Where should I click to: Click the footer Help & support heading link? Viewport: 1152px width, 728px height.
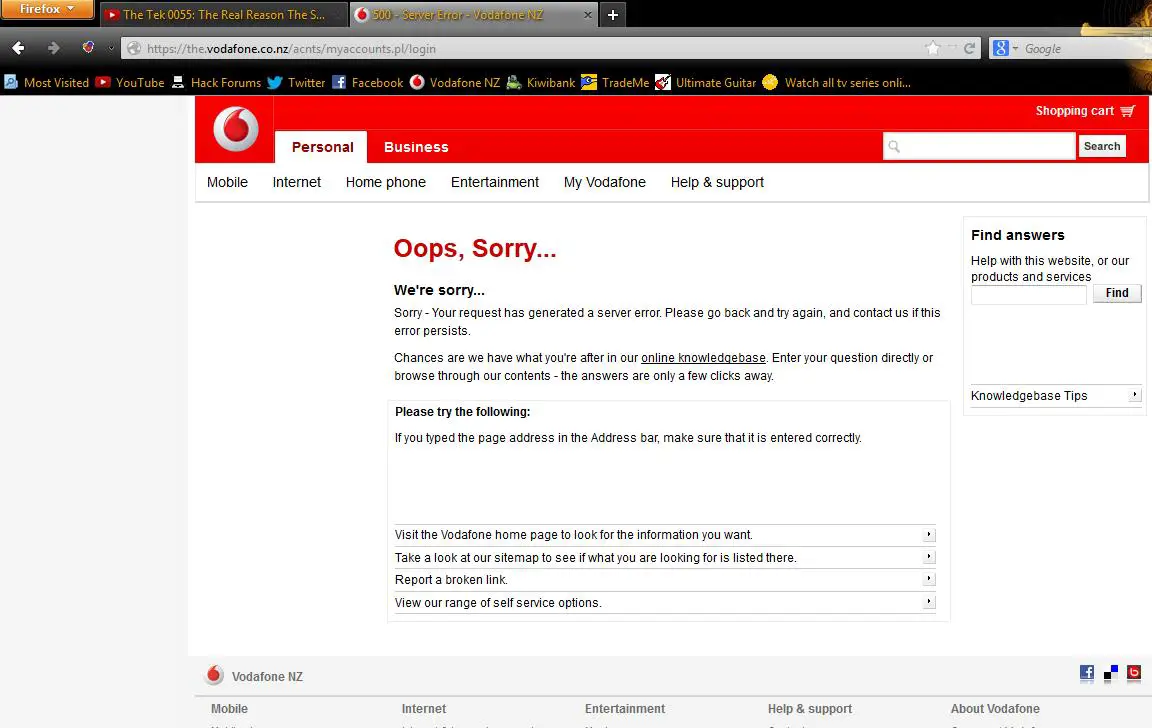point(810,709)
